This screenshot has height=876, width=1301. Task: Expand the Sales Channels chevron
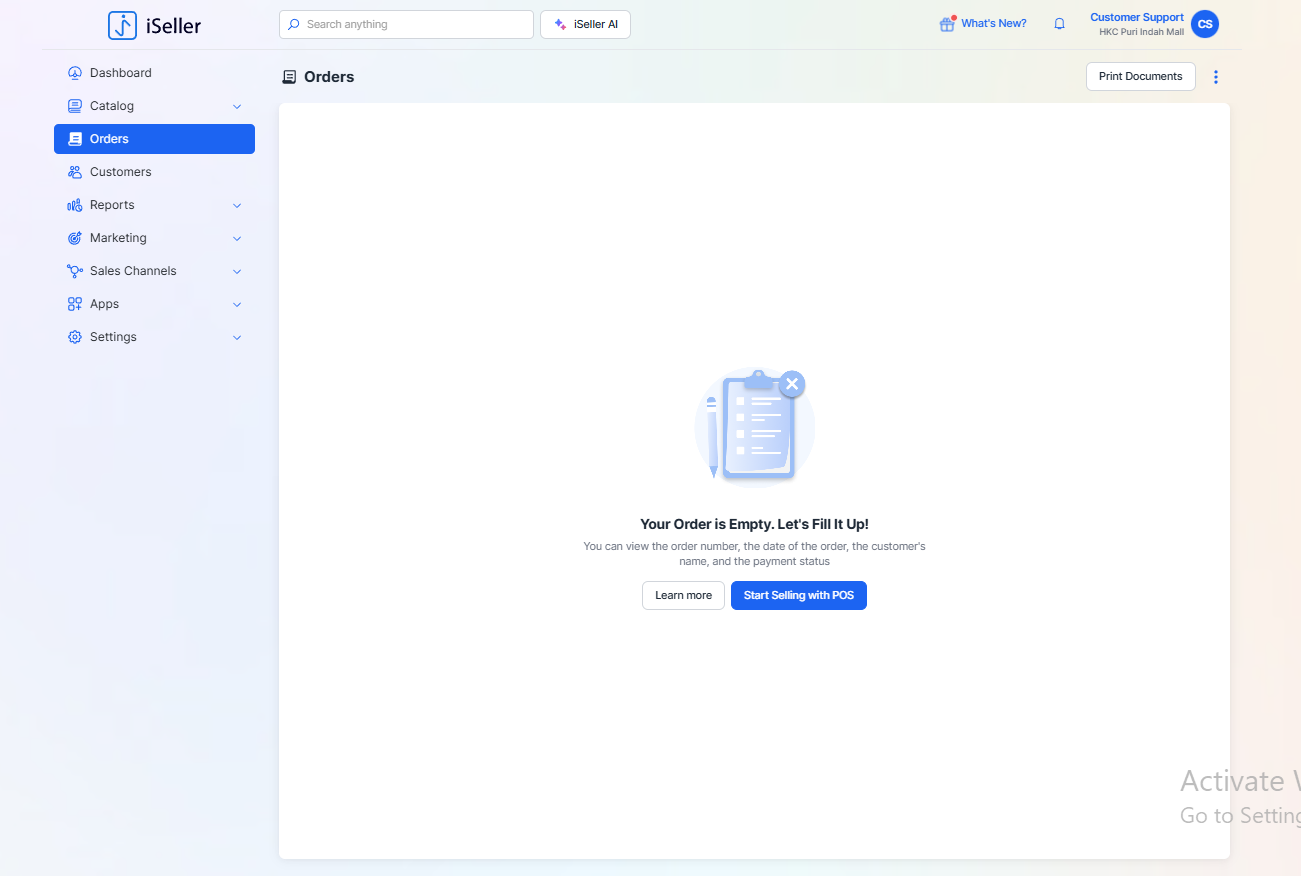237,271
